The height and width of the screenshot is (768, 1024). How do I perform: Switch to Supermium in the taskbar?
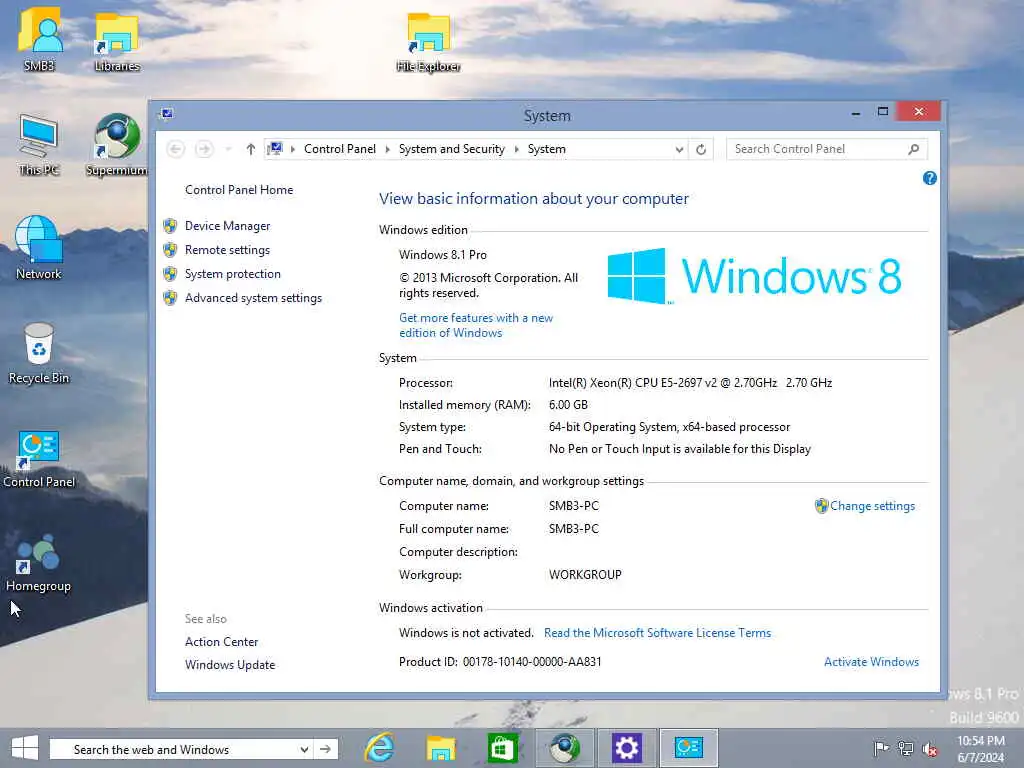tap(564, 748)
